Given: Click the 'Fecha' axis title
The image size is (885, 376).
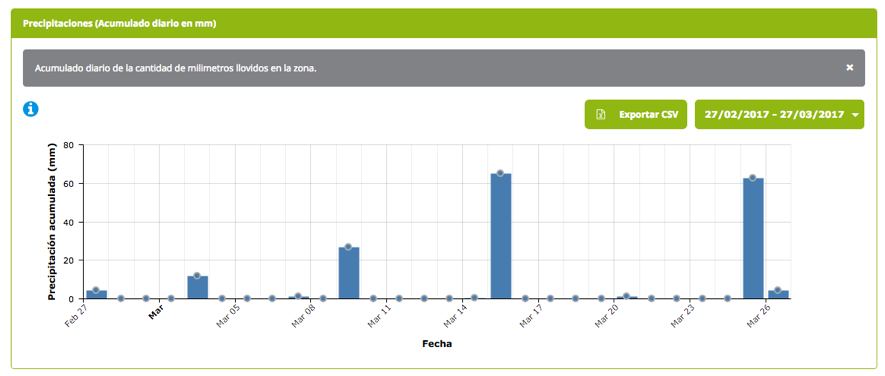Looking at the screenshot, I should [437, 344].
